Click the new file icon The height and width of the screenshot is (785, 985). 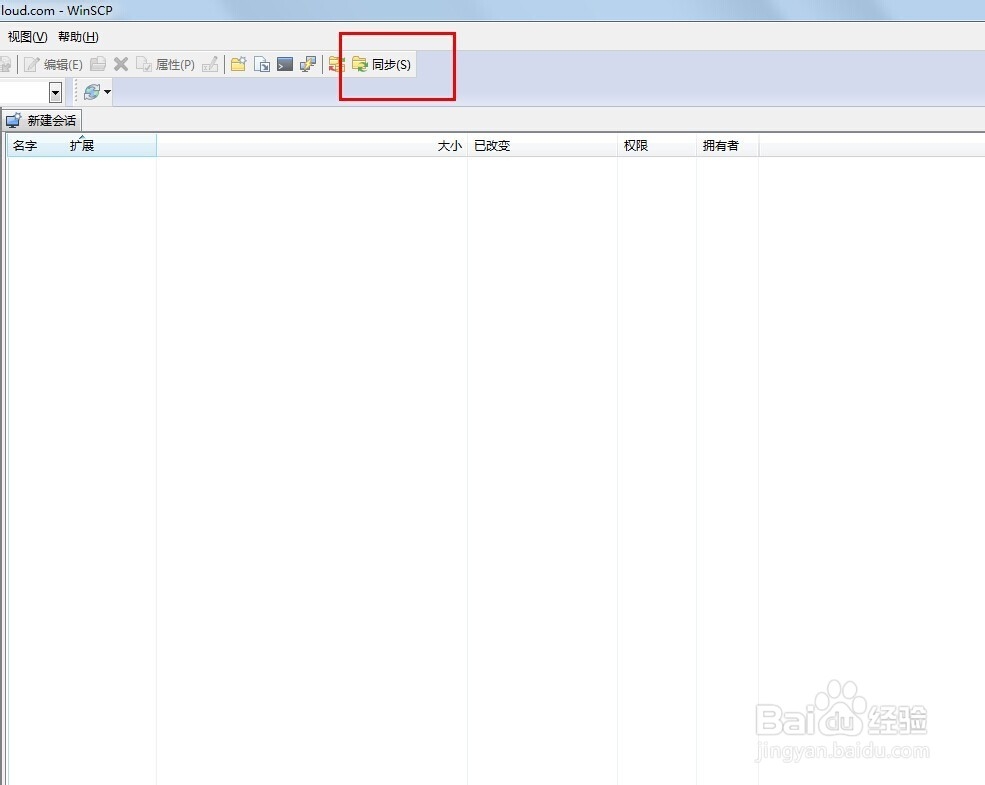(262, 64)
